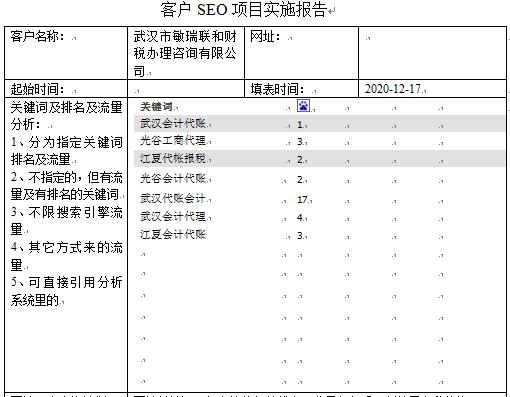The image size is (510, 397).
Task: Select keyword 江夏代帐报税
Action: coord(173,158)
